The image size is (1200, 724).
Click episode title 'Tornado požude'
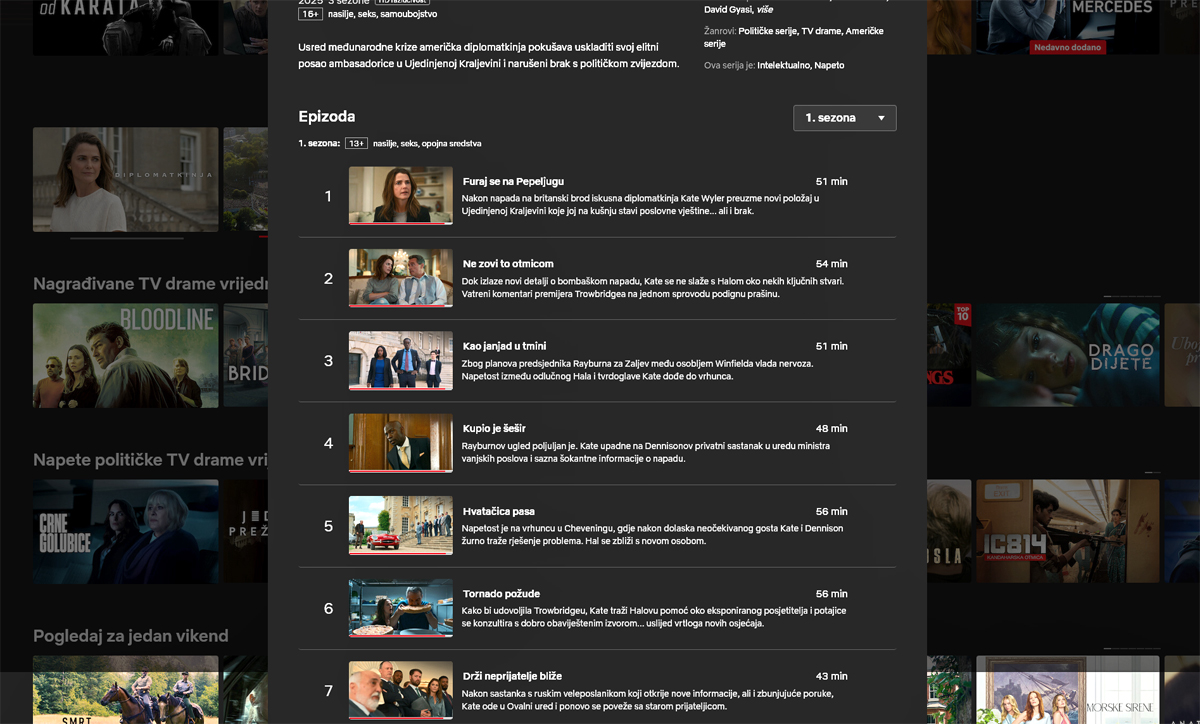pos(501,593)
